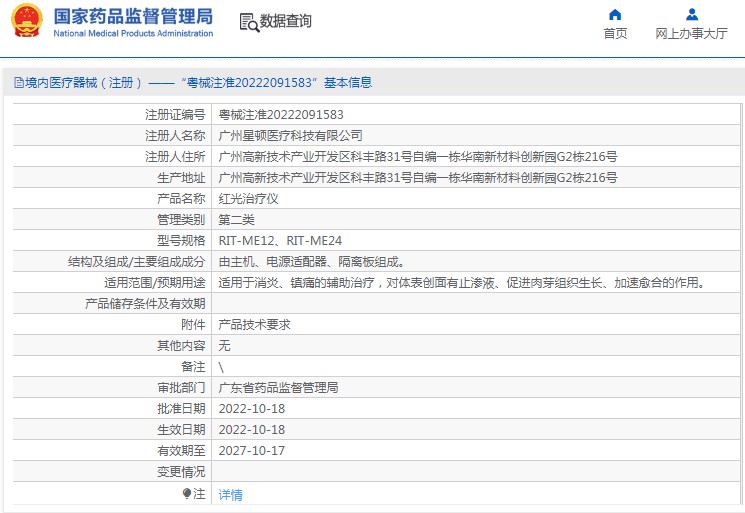Click the 变更情况 row label
This screenshot has width=745, height=513.
tap(181, 472)
